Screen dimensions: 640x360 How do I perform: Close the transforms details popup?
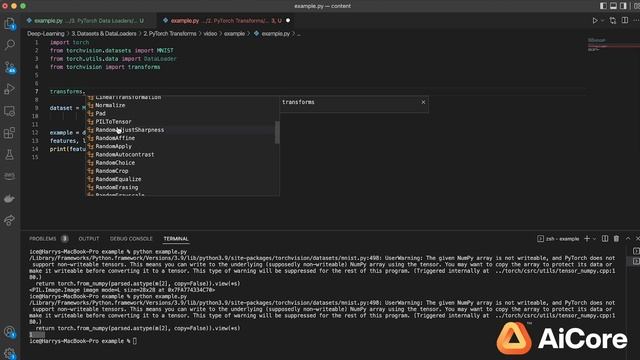423,102
